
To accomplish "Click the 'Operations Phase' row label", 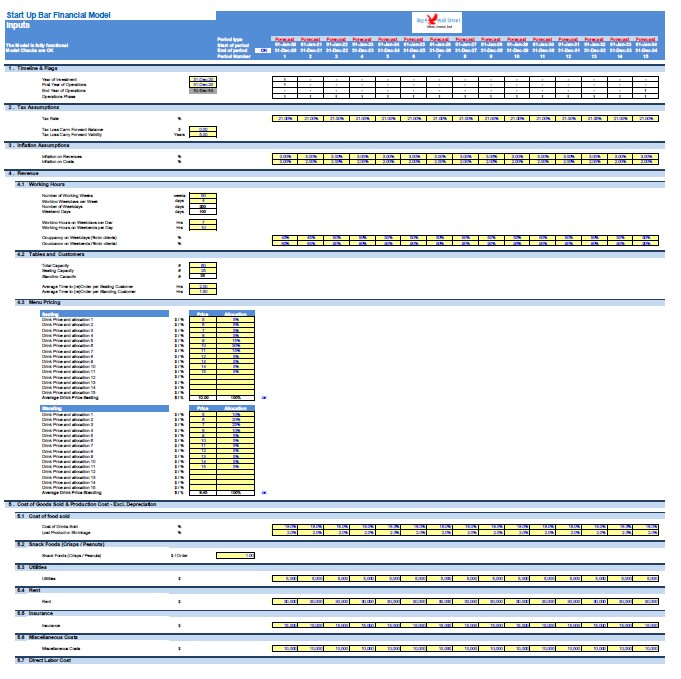I will coord(59,97).
